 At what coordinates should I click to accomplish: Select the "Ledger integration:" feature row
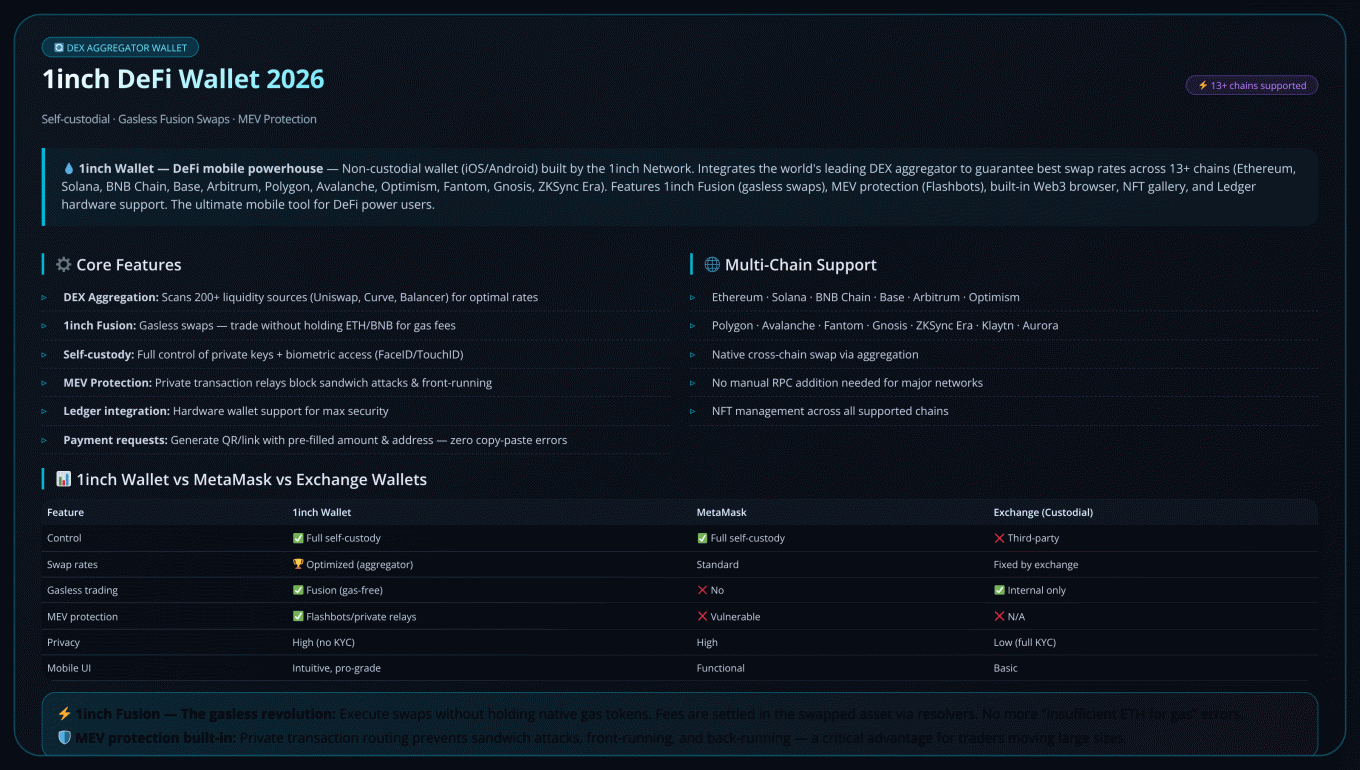(356, 411)
